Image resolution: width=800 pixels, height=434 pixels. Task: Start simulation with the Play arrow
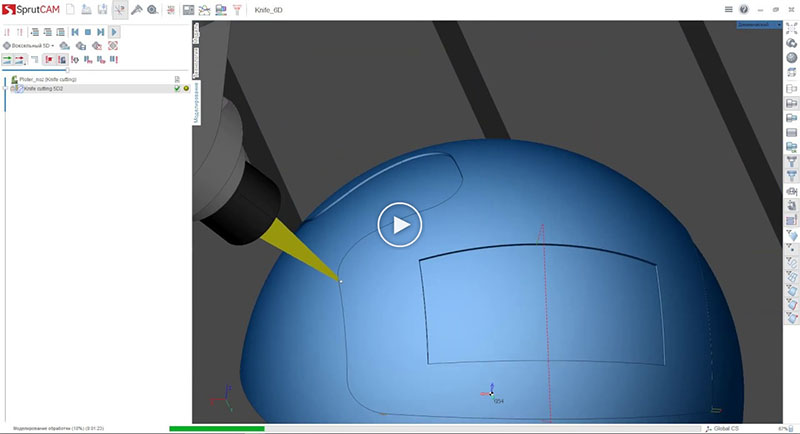(114, 32)
